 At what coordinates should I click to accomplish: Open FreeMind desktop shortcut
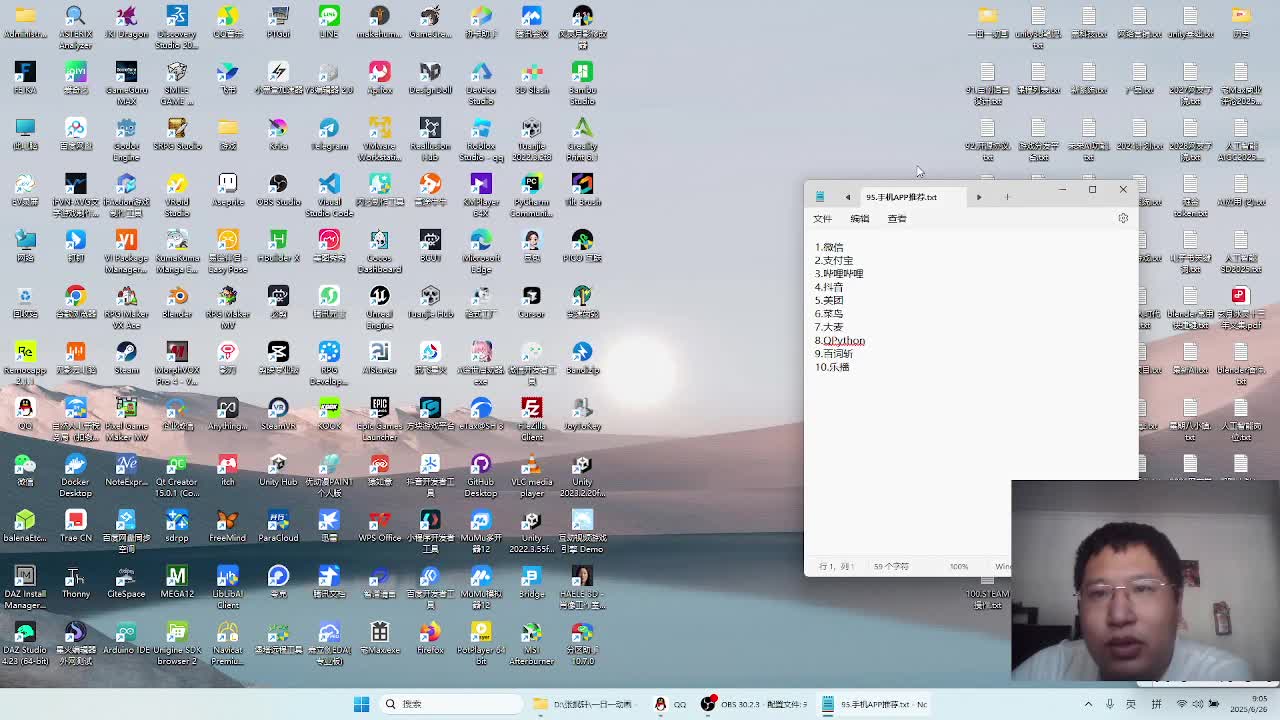(228, 526)
